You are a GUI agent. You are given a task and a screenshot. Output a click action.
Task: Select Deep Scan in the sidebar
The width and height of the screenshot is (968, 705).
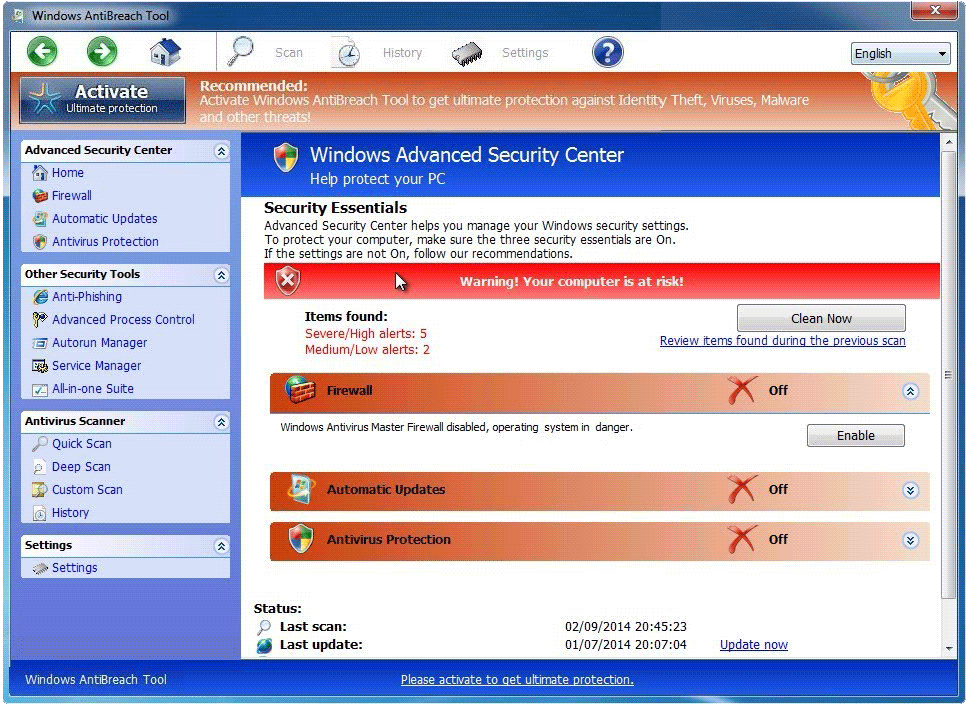coord(81,467)
